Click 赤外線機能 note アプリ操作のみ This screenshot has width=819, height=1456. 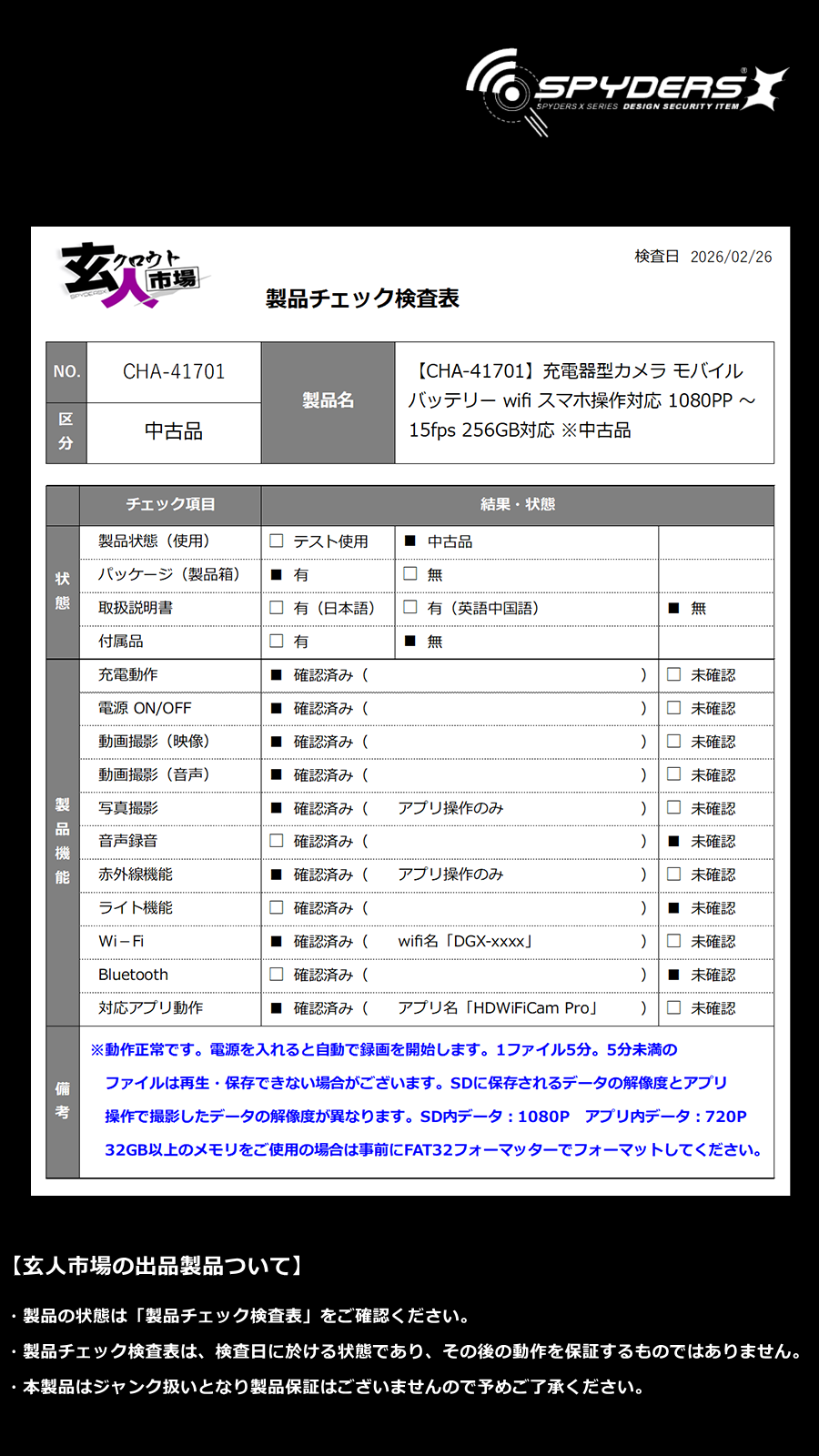[450, 875]
